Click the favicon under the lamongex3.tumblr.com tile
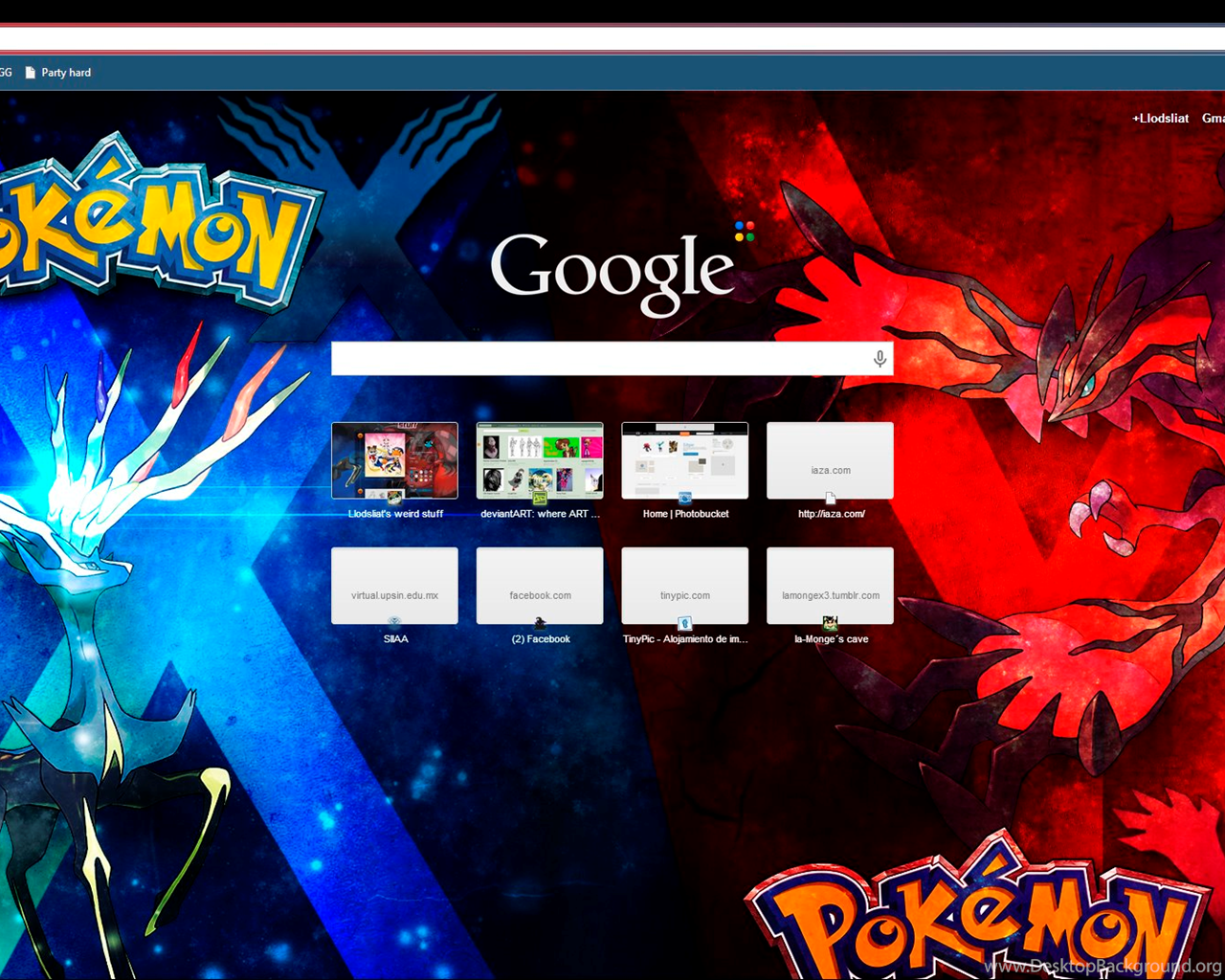Image resolution: width=1225 pixels, height=980 pixels. pyautogui.click(x=830, y=623)
